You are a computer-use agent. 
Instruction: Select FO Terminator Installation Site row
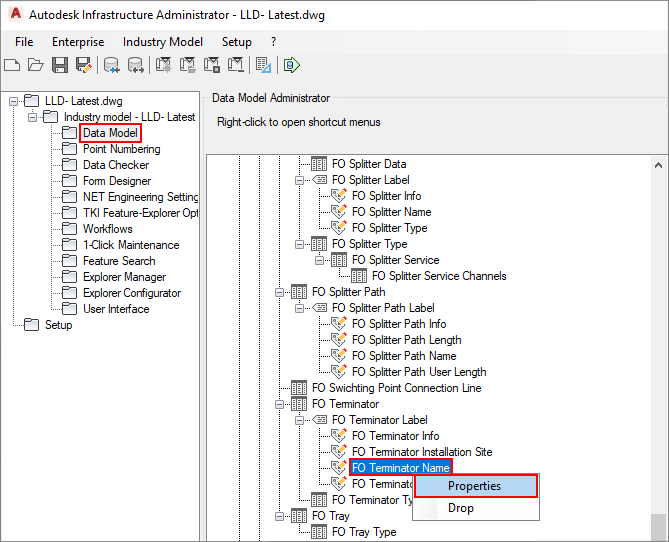pyautogui.click(x=422, y=452)
